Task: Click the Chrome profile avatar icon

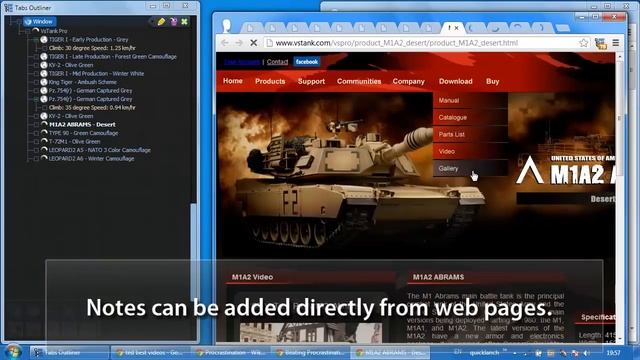Action: coord(227,26)
